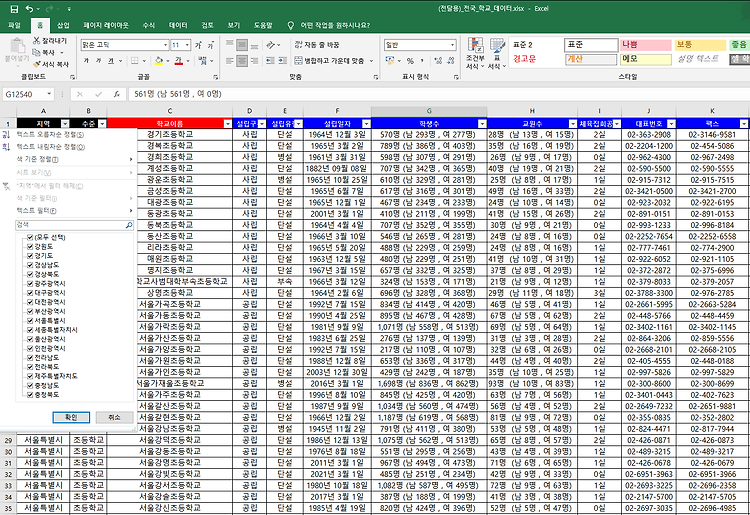Uncheck 경기도 in the filter list
This screenshot has width=750, height=515.
click(x=30, y=256)
